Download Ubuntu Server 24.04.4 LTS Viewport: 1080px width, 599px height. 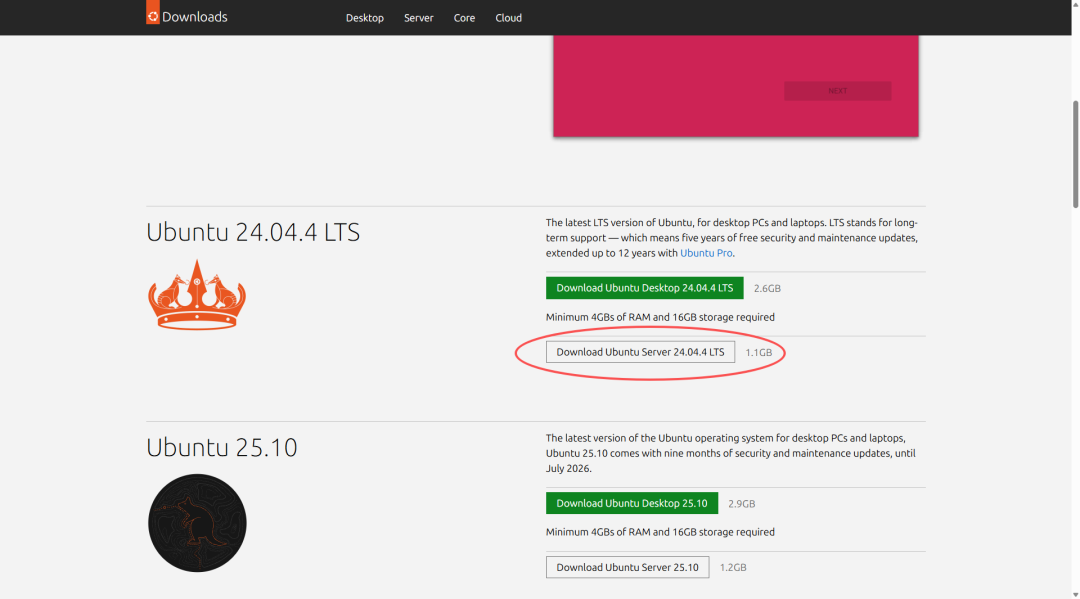pyautogui.click(x=641, y=352)
